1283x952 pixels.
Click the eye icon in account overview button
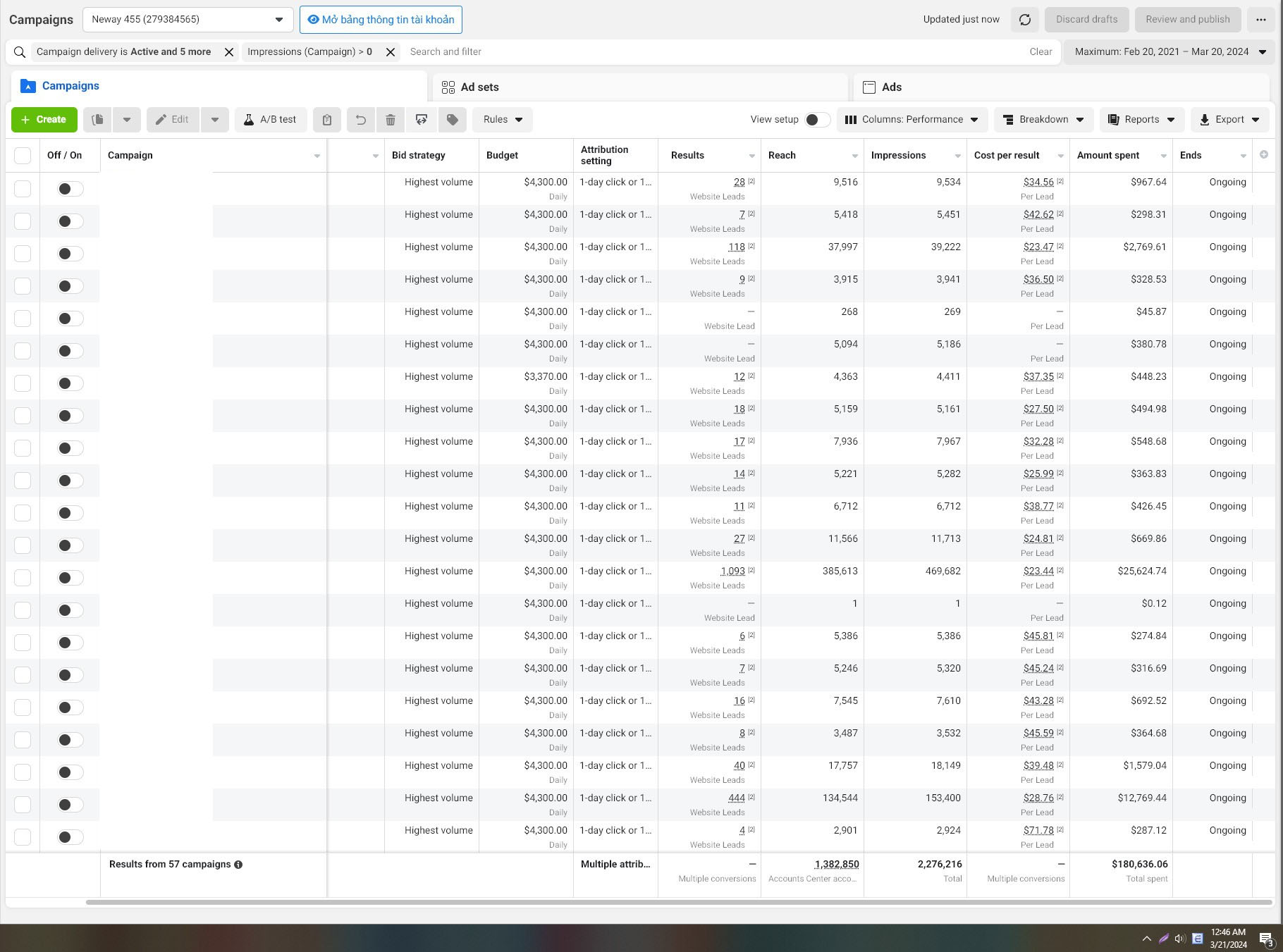pos(313,20)
